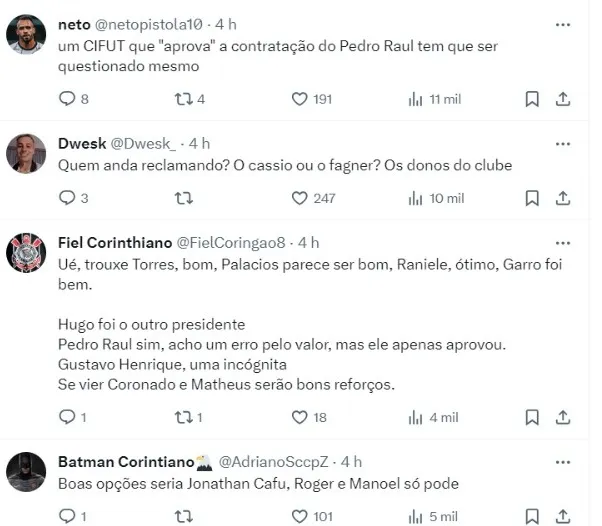Like Batman Corintiano's tweet
602x526 pixels.
(x=299, y=516)
